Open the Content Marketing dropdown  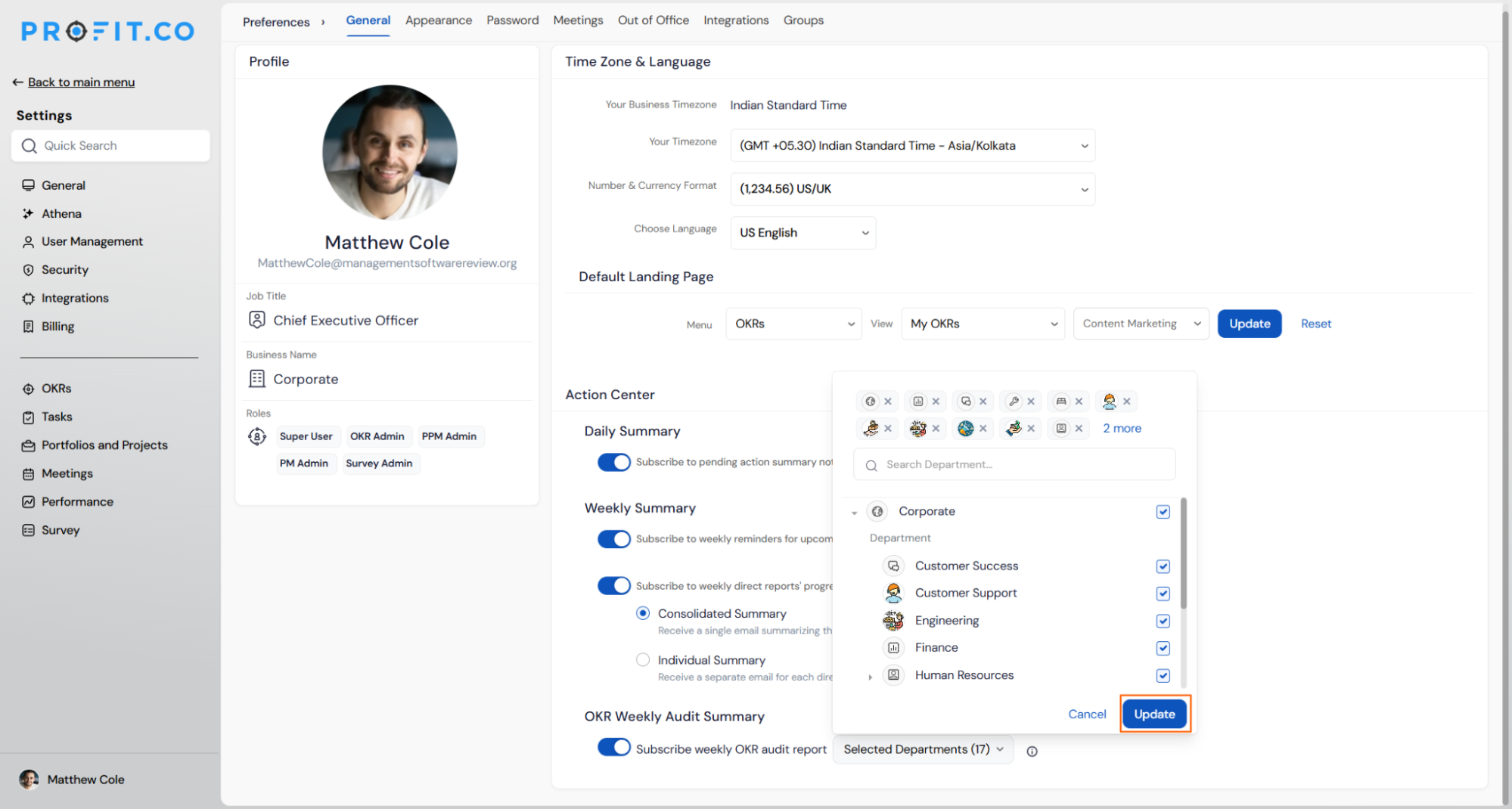(1141, 324)
